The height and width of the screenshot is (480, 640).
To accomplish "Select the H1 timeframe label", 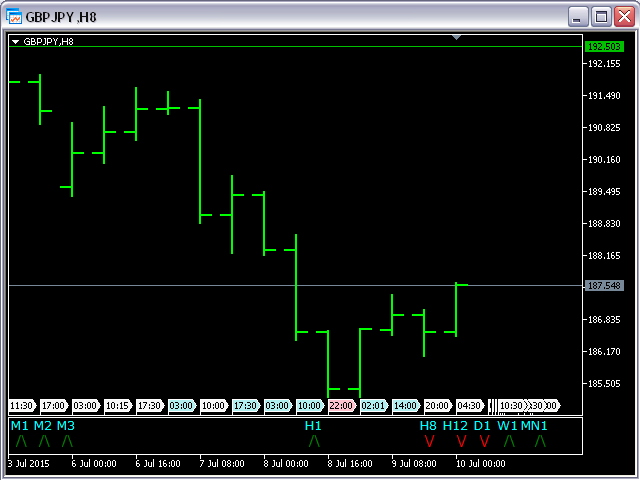I will 313,426.
